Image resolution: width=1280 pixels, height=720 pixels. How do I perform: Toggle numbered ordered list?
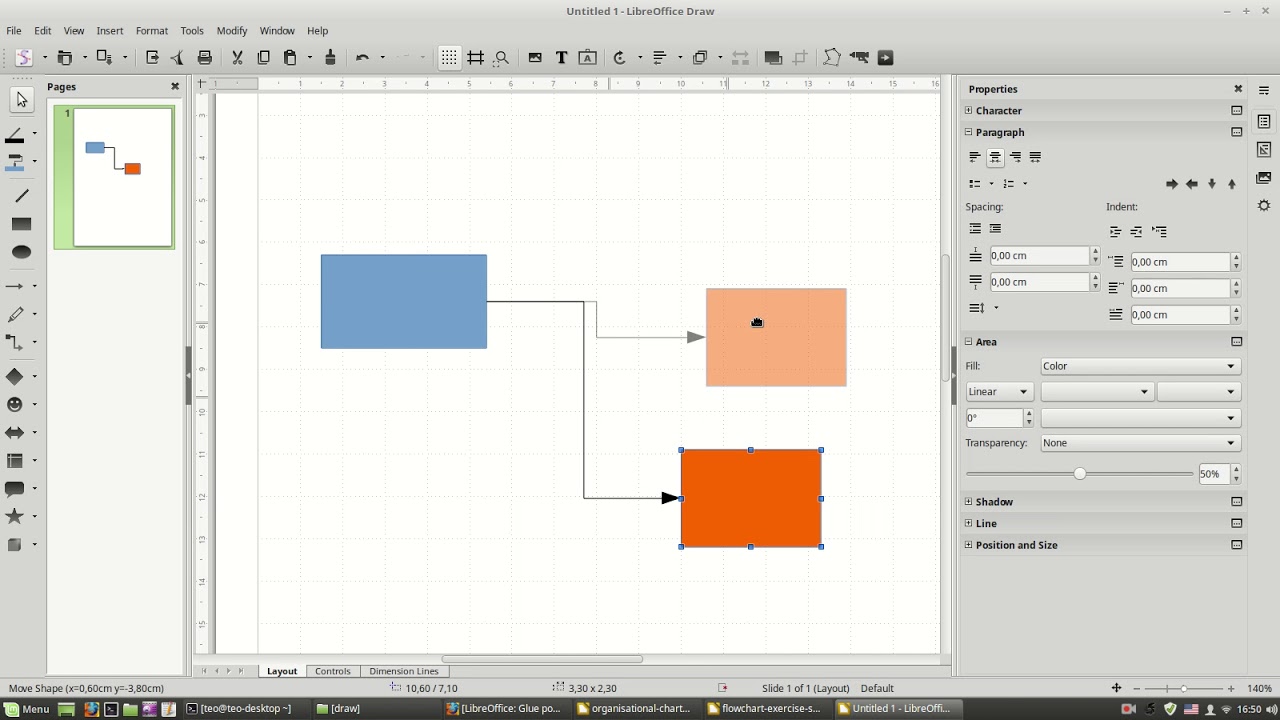click(x=1009, y=184)
